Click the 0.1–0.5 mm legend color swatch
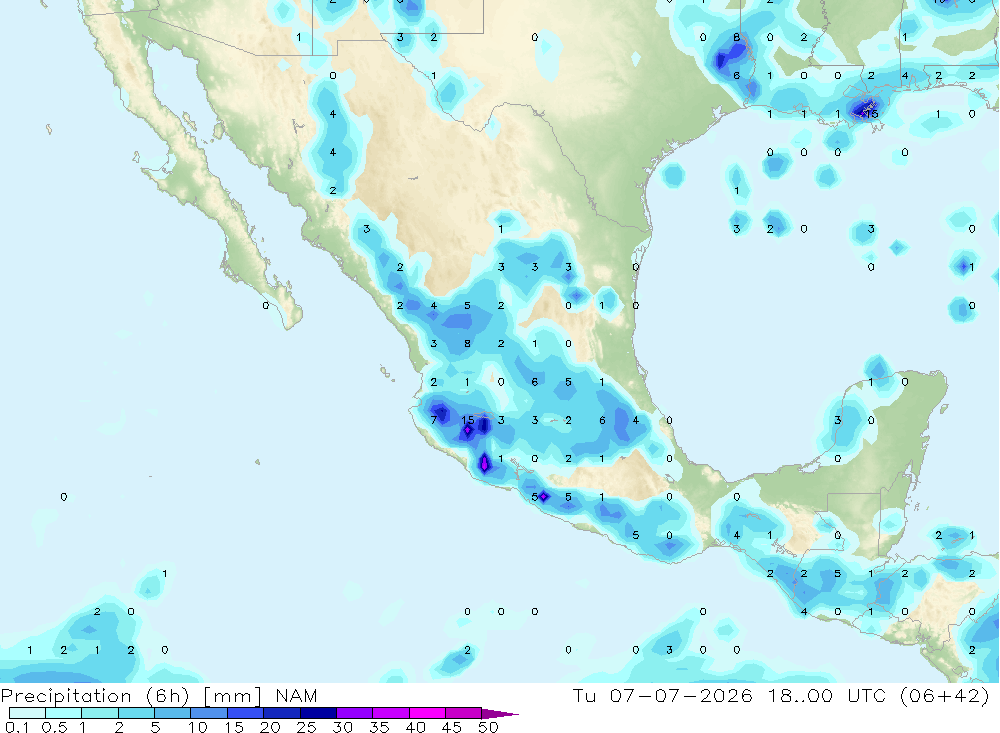1000x733 pixels. (27, 713)
